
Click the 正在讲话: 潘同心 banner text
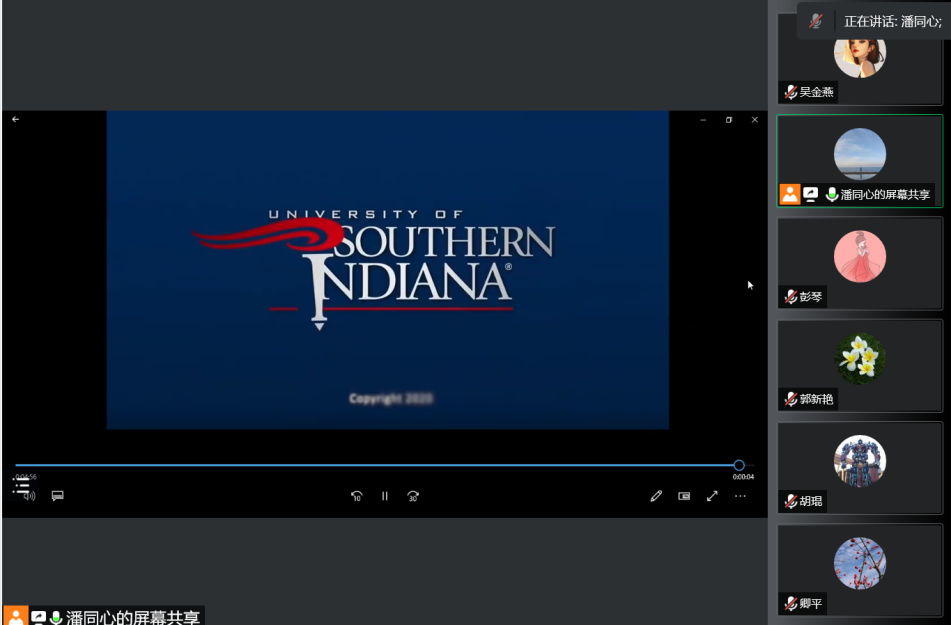[893, 21]
